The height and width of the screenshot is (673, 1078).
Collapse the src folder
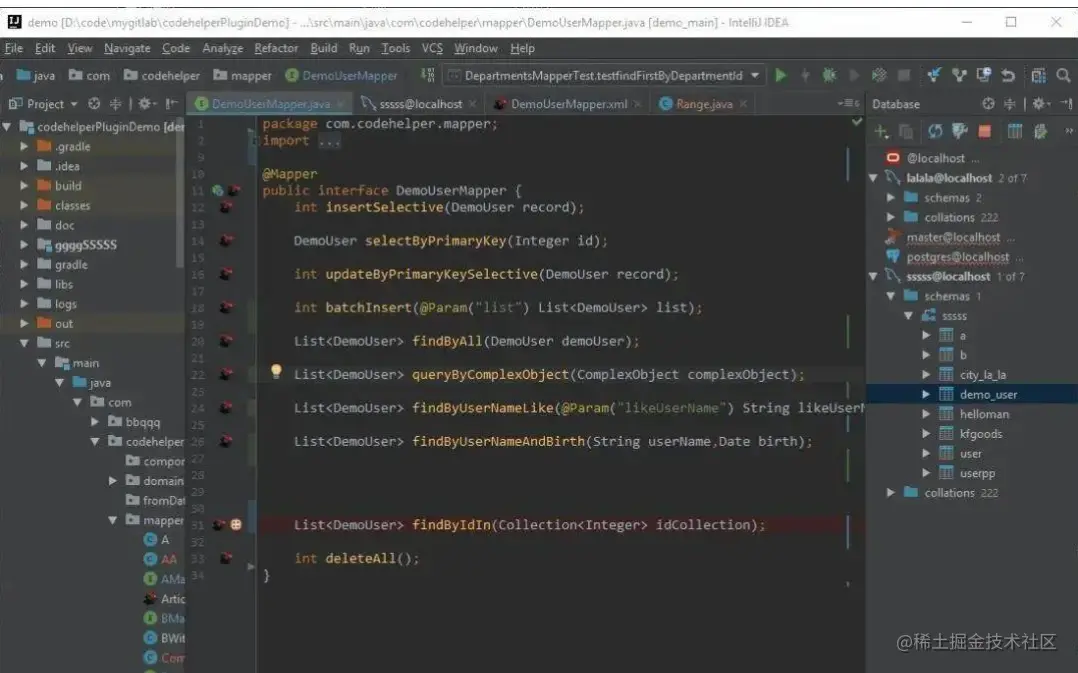point(24,343)
